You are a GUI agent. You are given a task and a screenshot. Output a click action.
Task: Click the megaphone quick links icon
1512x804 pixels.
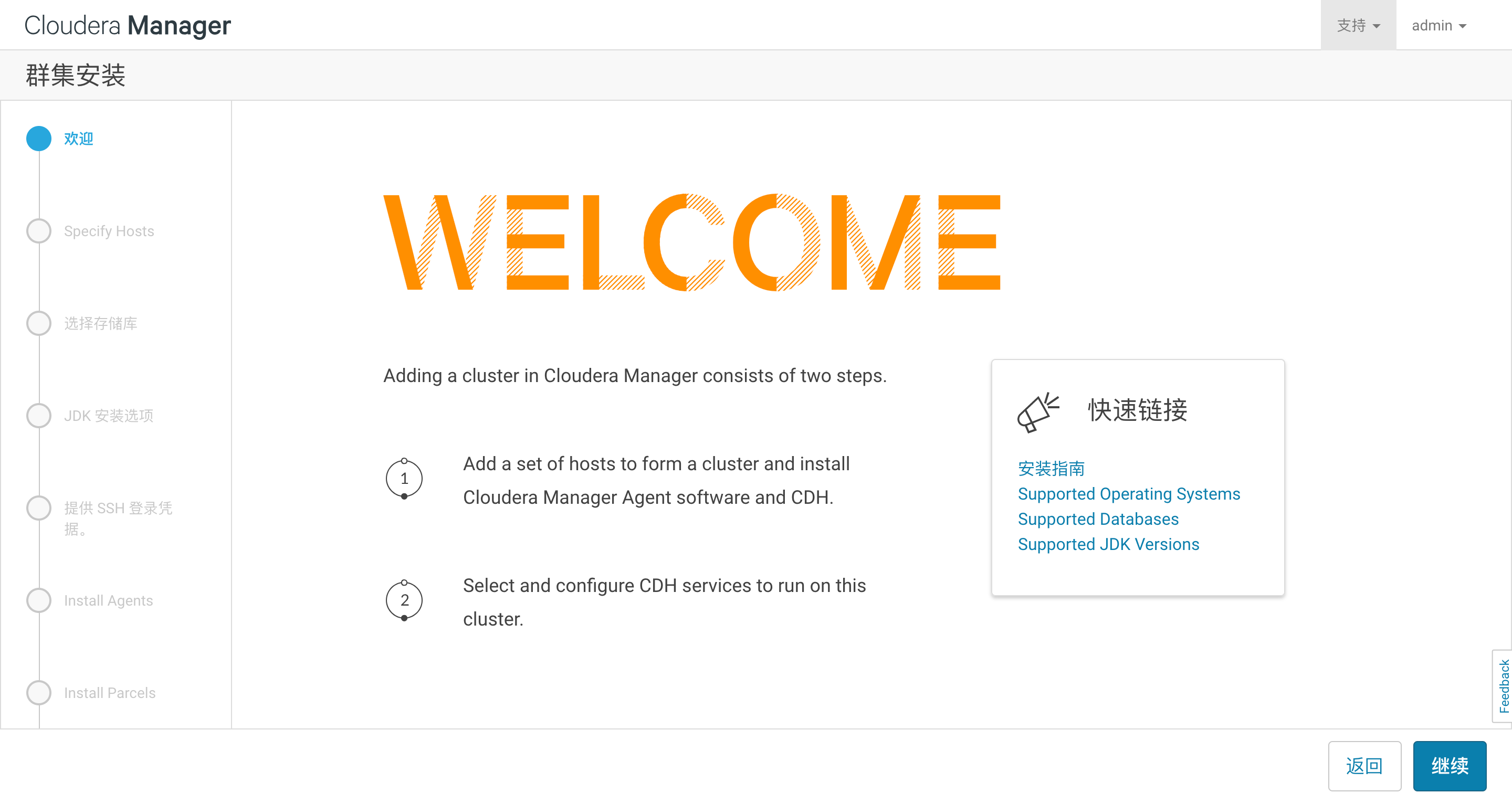pos(1037,412)
